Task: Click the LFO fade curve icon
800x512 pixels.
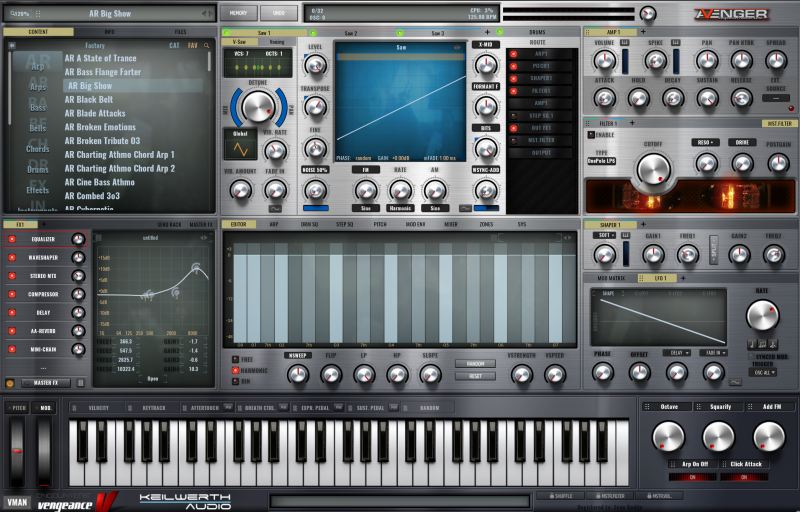Action: pyautogui.click(x=735, y=382)
